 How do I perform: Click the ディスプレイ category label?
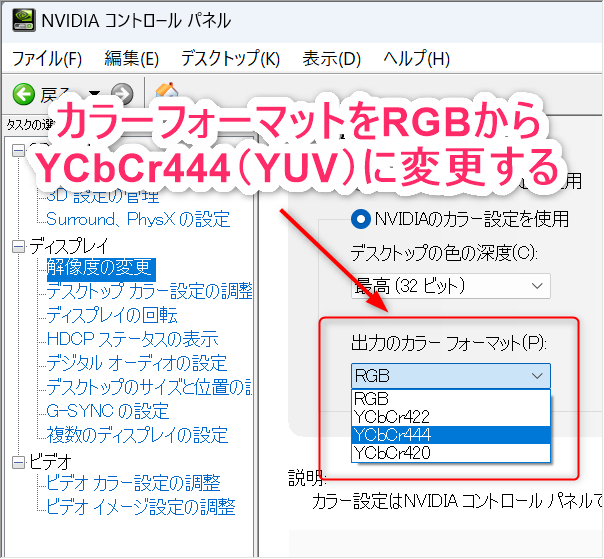pos(69,247)
